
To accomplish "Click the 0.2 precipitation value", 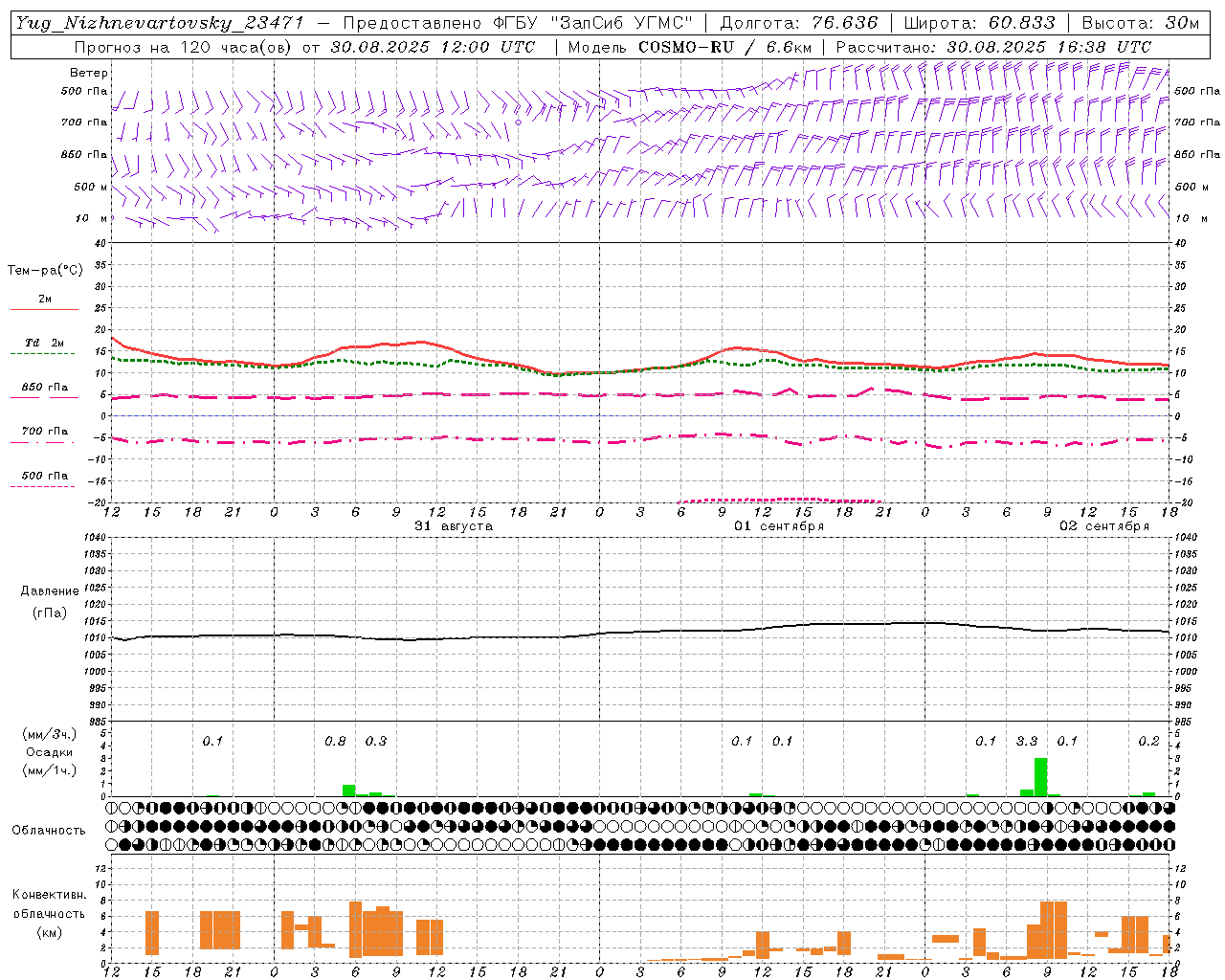I will 1148,742.
